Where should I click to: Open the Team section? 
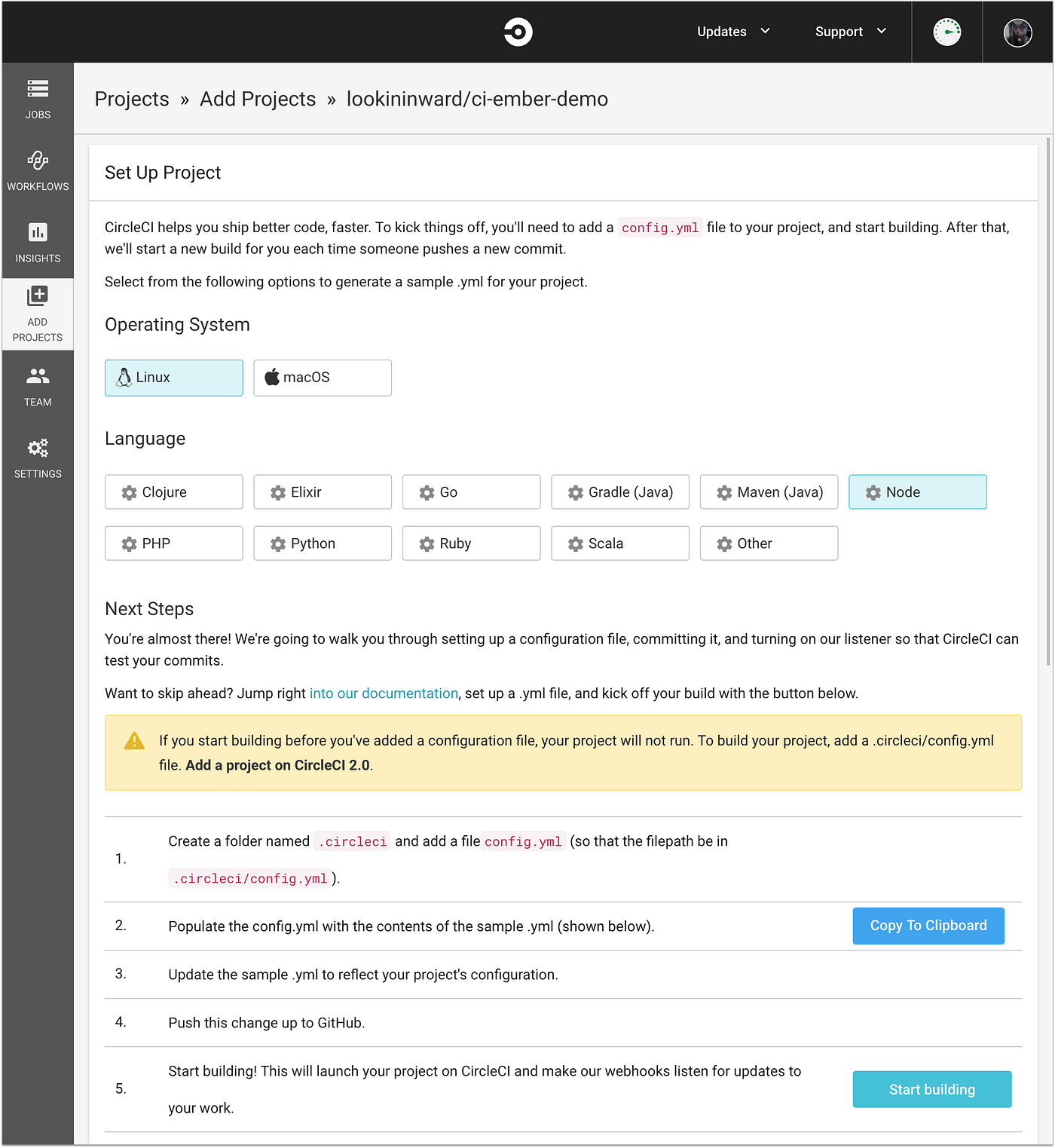[x=38, y=386]
